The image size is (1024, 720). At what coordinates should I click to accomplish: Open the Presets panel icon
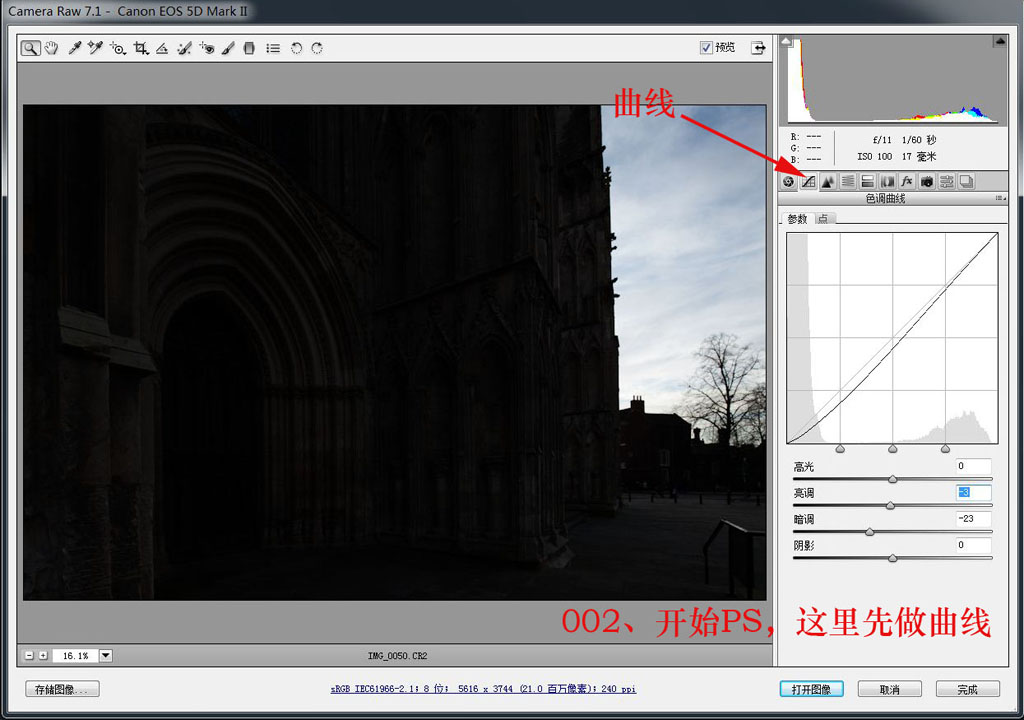click(947, 182)
